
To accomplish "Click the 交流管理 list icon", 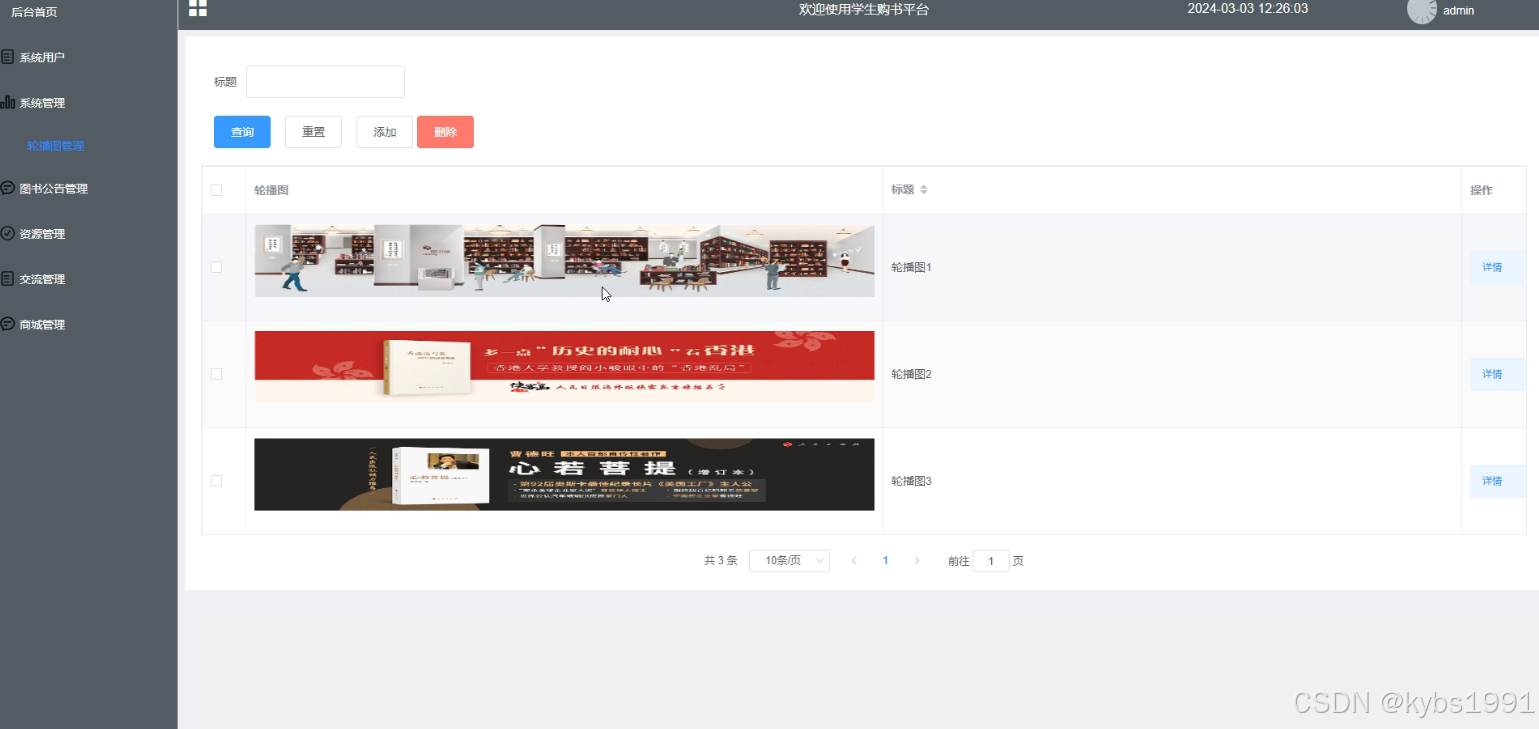I will pyautogui.click(x=8, y=278).
